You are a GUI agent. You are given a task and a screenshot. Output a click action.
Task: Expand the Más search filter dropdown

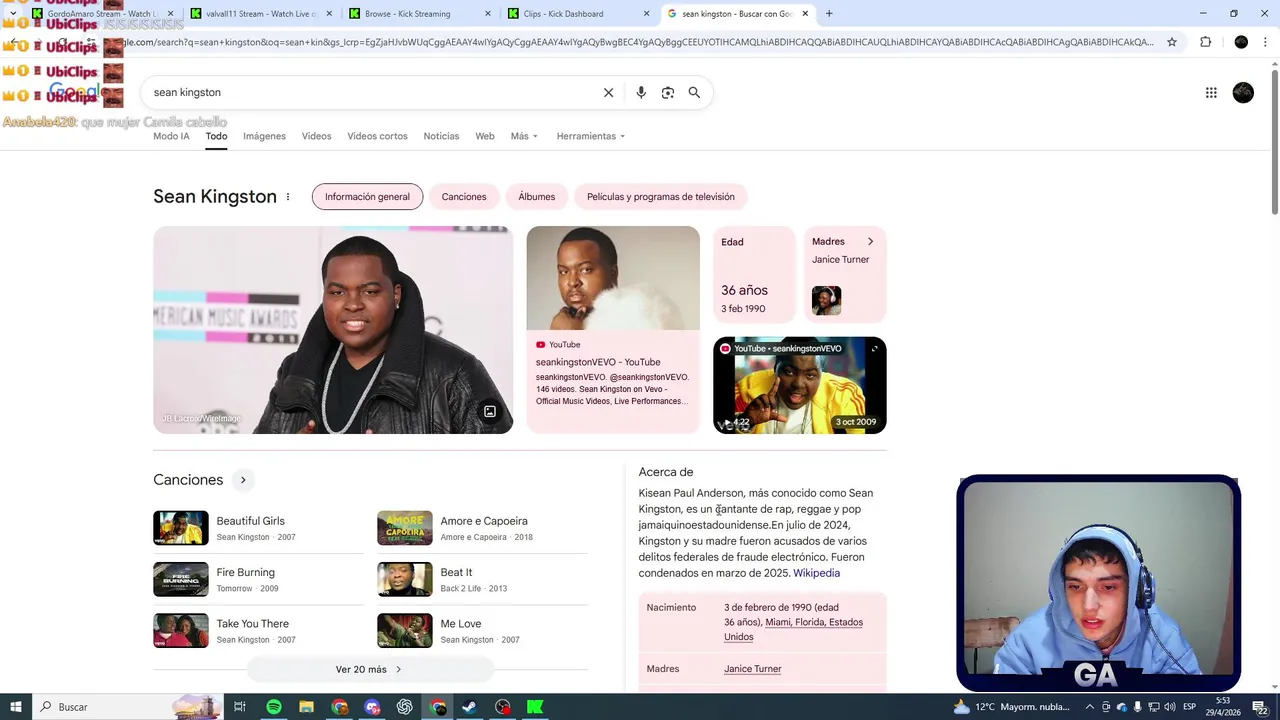(x=524, y=136)
